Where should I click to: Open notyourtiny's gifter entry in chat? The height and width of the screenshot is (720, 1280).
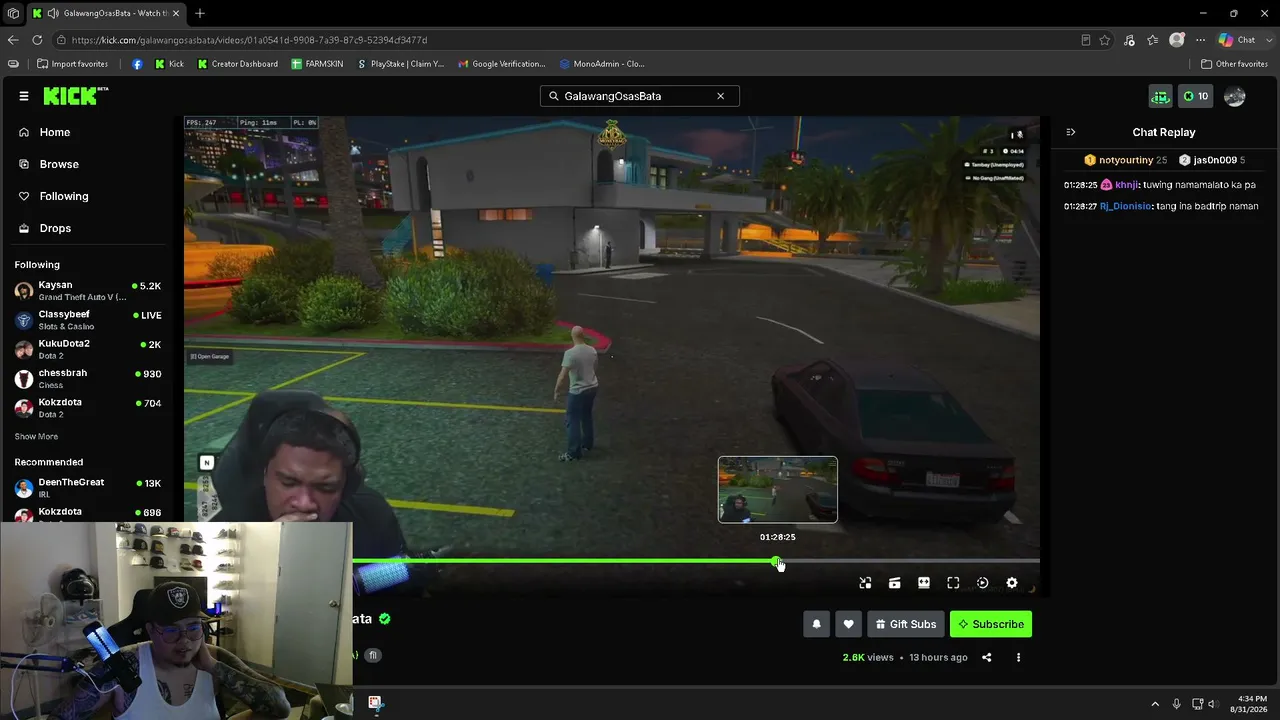[1125, 160]
